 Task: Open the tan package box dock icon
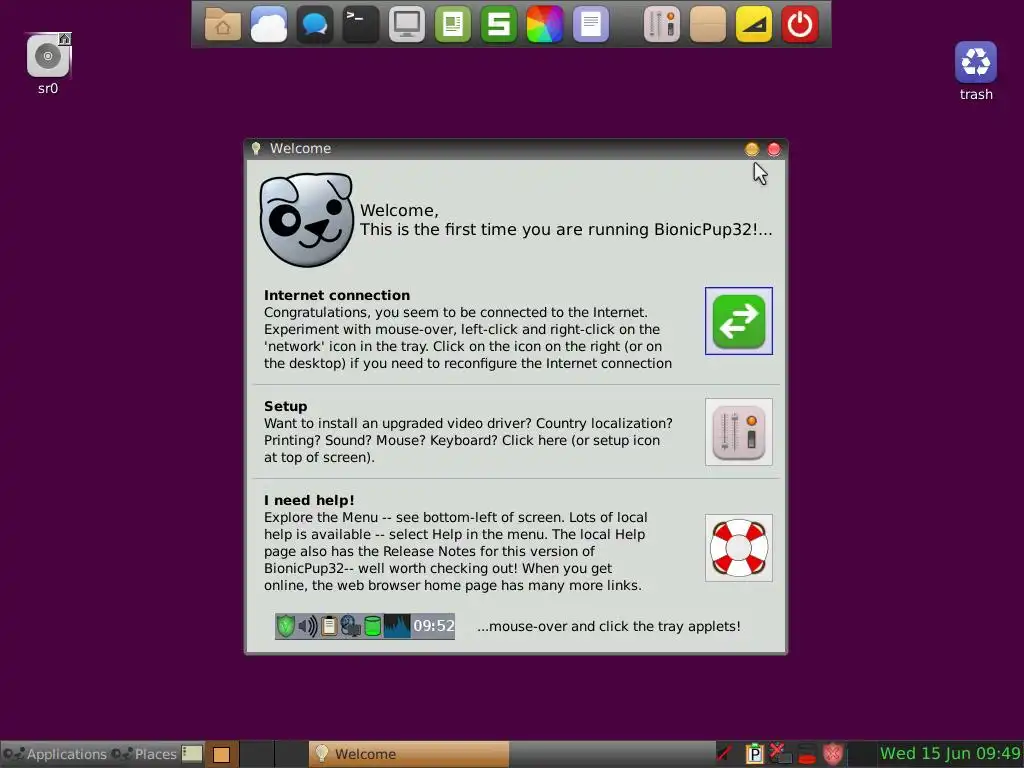(707, 25)
